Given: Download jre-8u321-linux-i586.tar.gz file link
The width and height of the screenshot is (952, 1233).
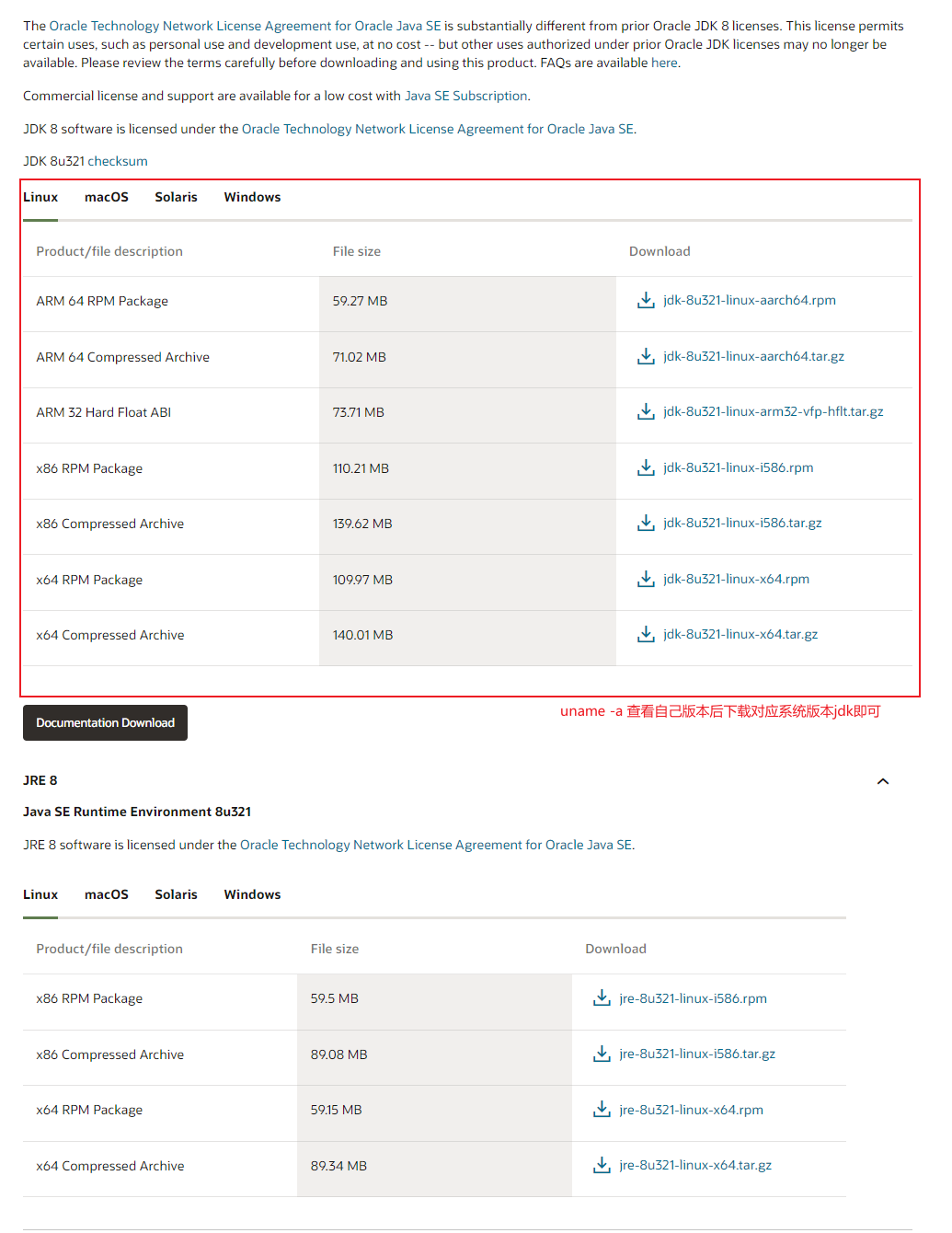Looking at the screenshot, I should [x=697, y=1054].
